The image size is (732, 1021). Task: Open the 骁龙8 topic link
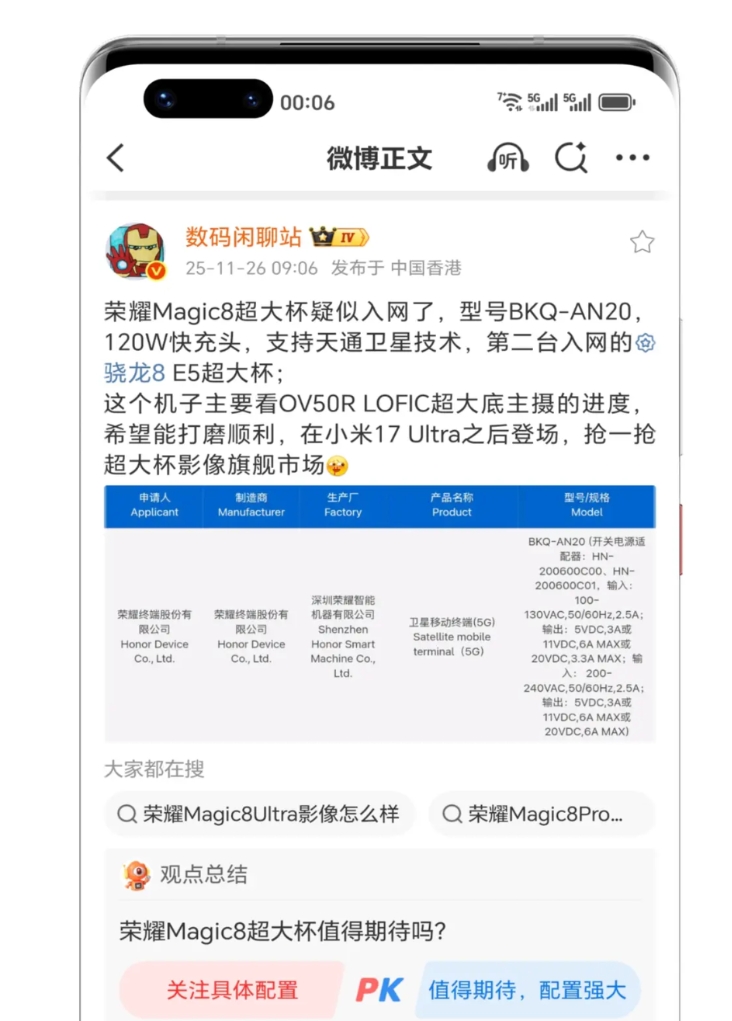pos(134,373)
